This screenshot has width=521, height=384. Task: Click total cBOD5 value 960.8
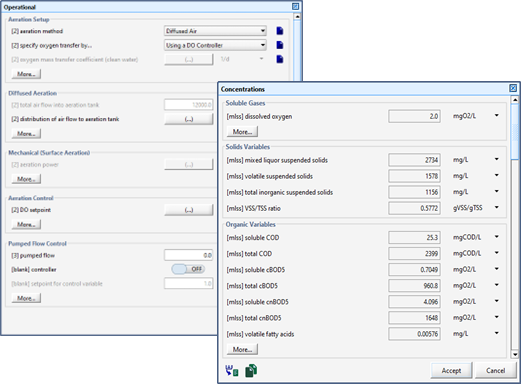click(414, 286)
